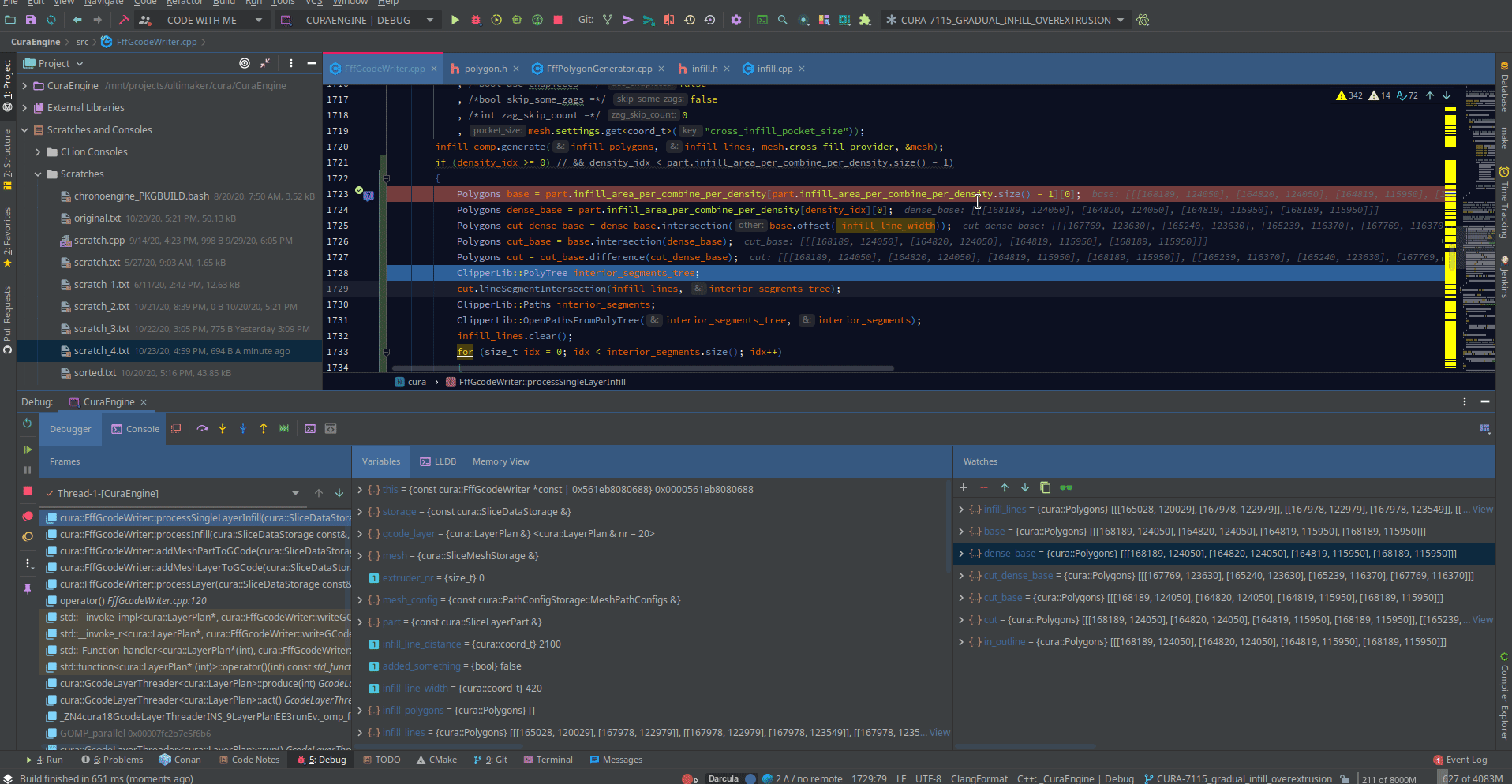Show Git history clock icon

coord(690,20)
